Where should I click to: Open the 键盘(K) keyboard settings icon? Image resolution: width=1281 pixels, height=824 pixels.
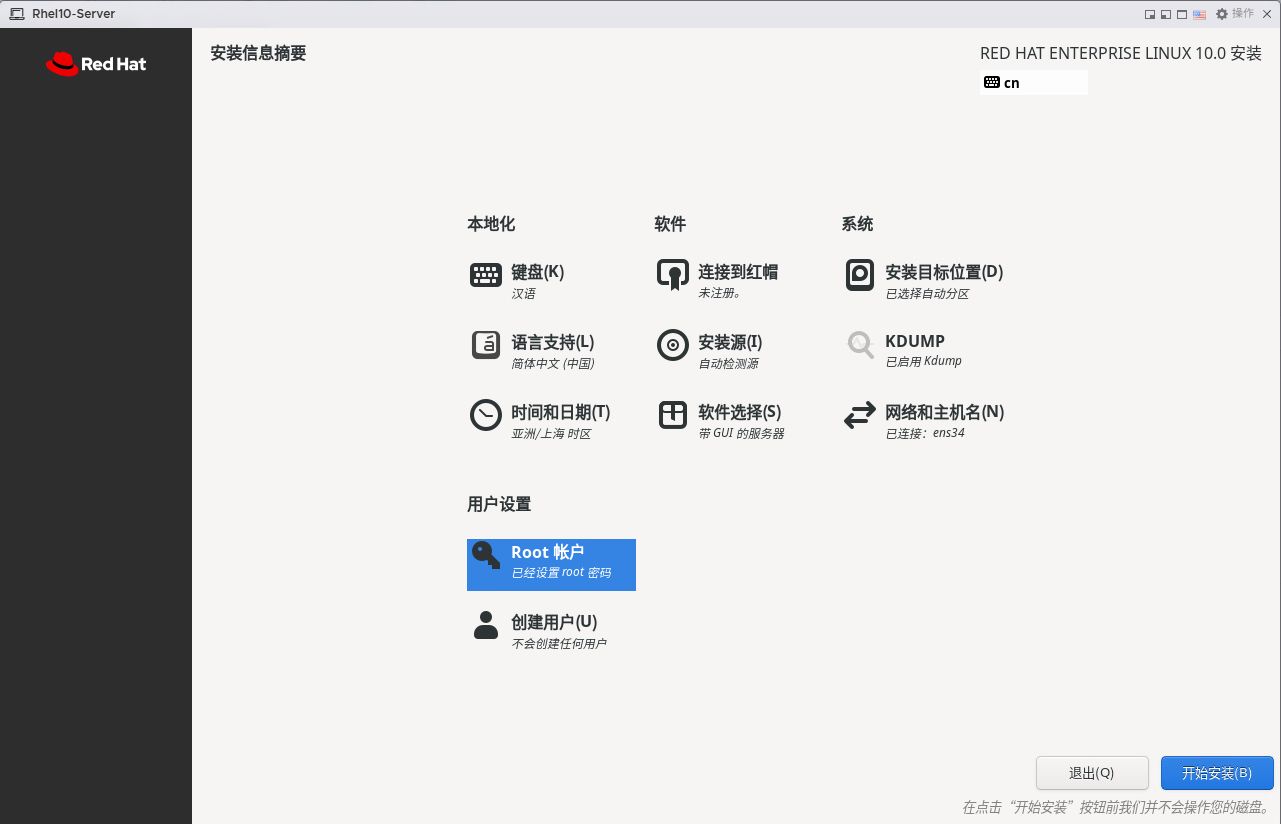tap(486, 275)
